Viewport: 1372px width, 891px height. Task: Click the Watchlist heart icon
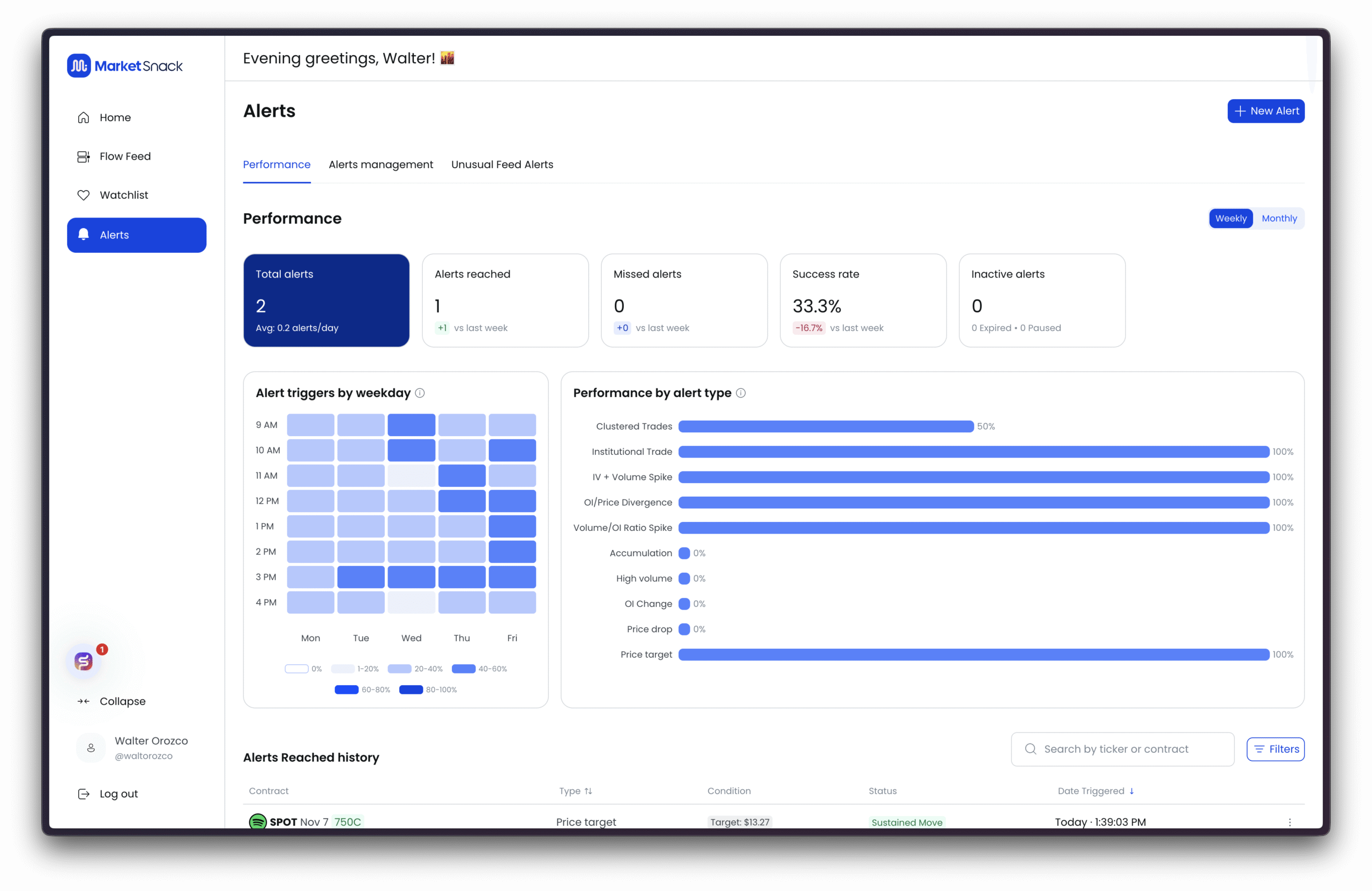coord(84,195)
